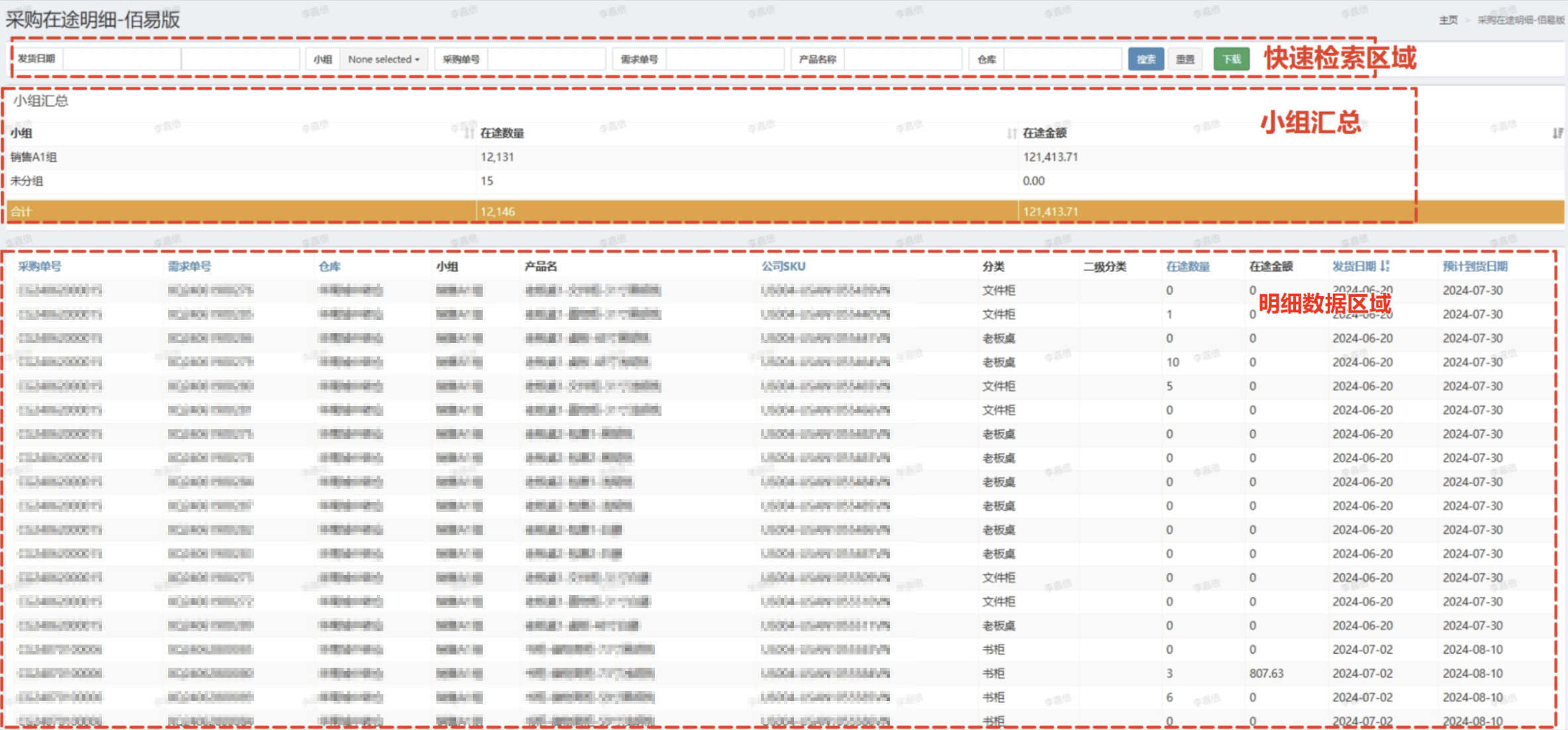Click the 重置 reset button

[1185, 59]
